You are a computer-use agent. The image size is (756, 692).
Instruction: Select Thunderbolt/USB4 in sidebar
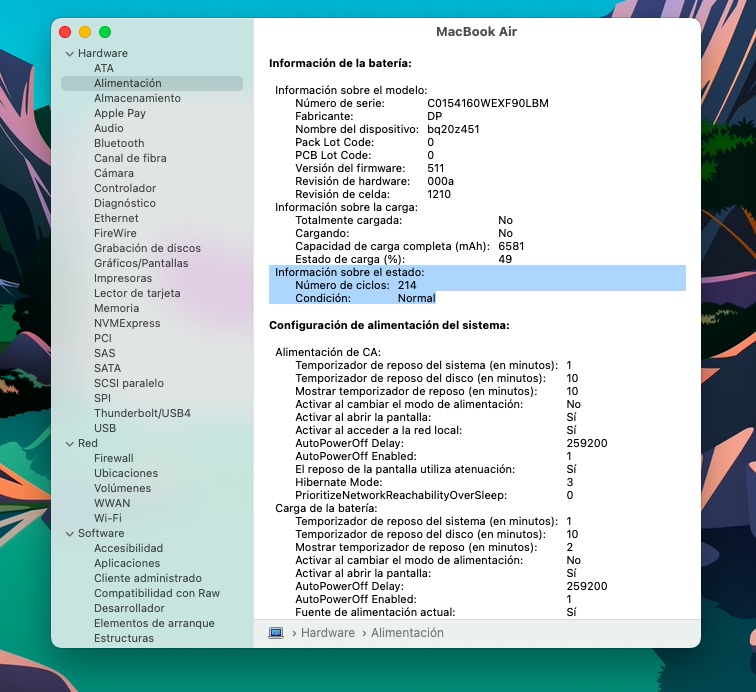coord(142,413)
